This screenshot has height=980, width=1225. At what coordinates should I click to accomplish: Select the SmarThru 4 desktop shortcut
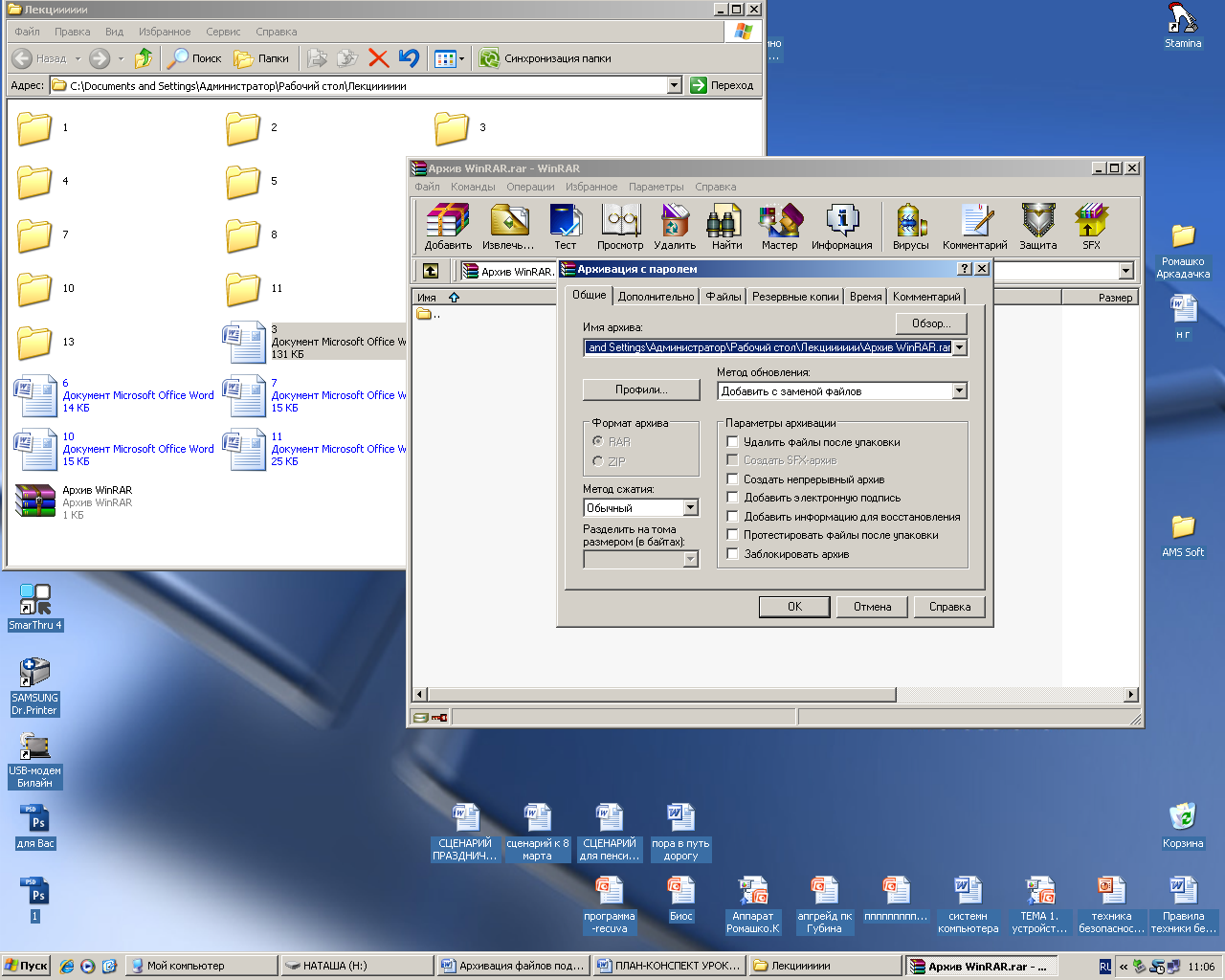[35, 607]
